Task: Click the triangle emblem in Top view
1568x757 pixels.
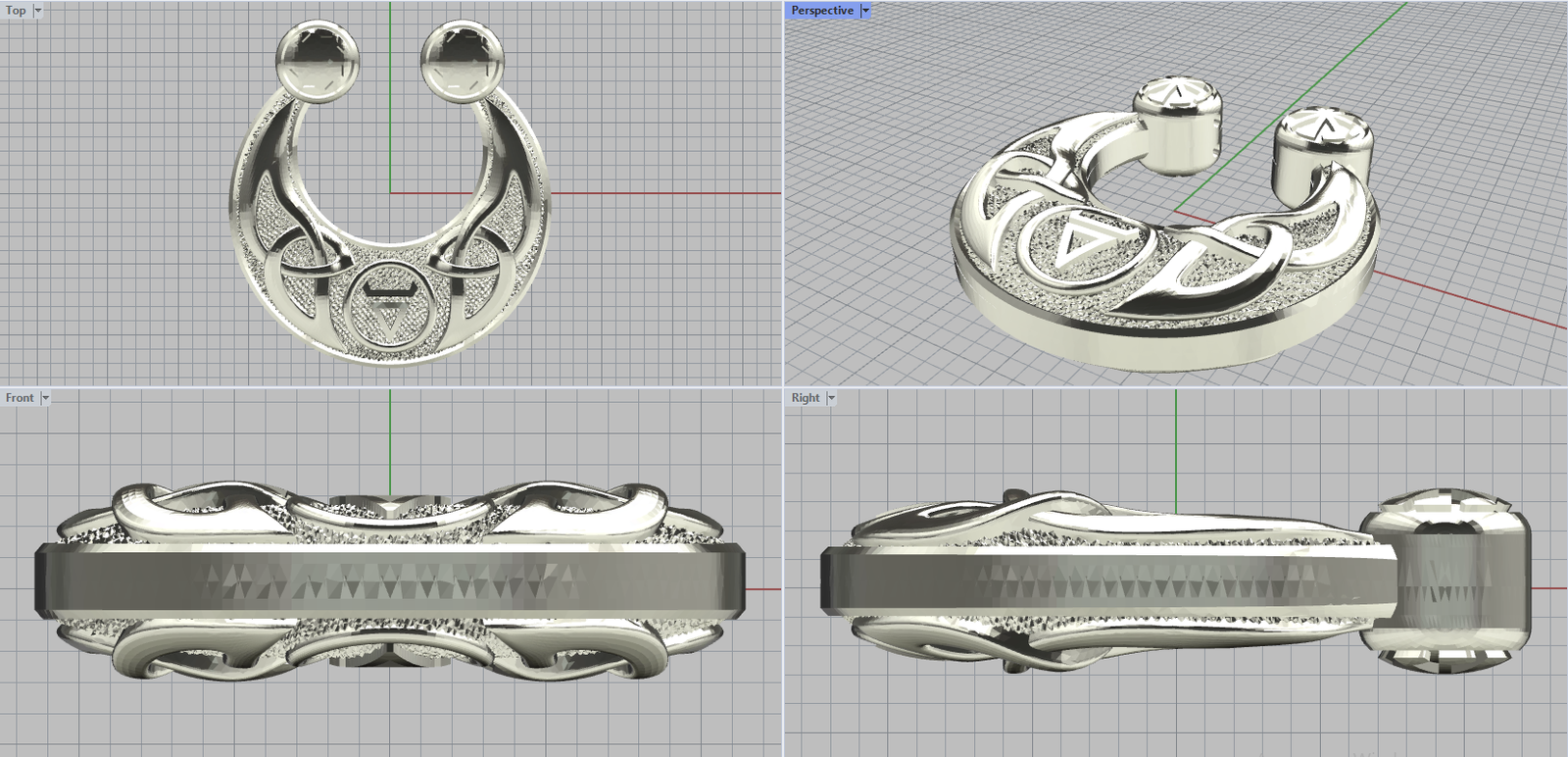Action: pos(389,314)
